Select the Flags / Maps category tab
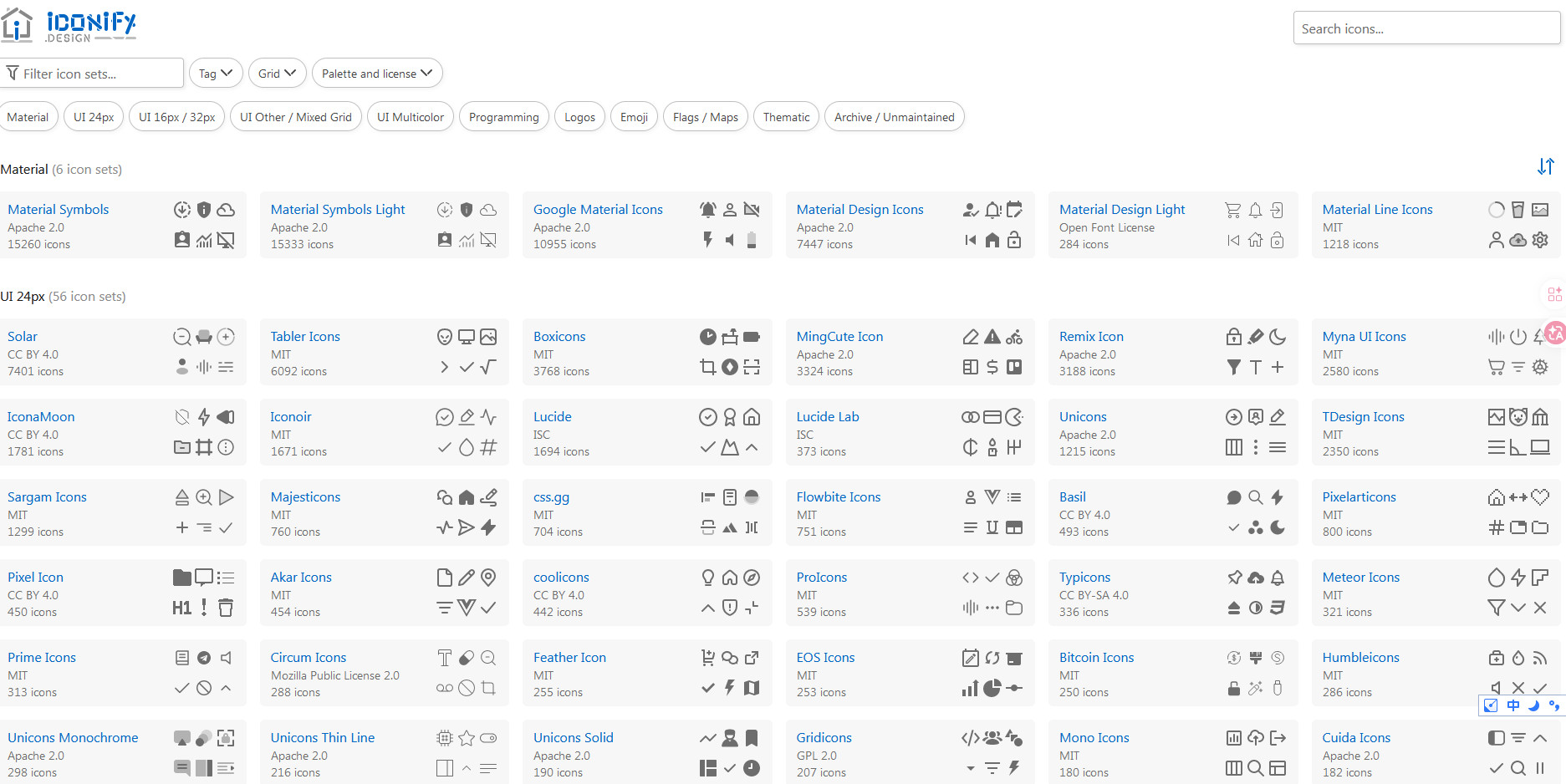This screenshot has width=1566, height=784. click(x=705, y=117)
